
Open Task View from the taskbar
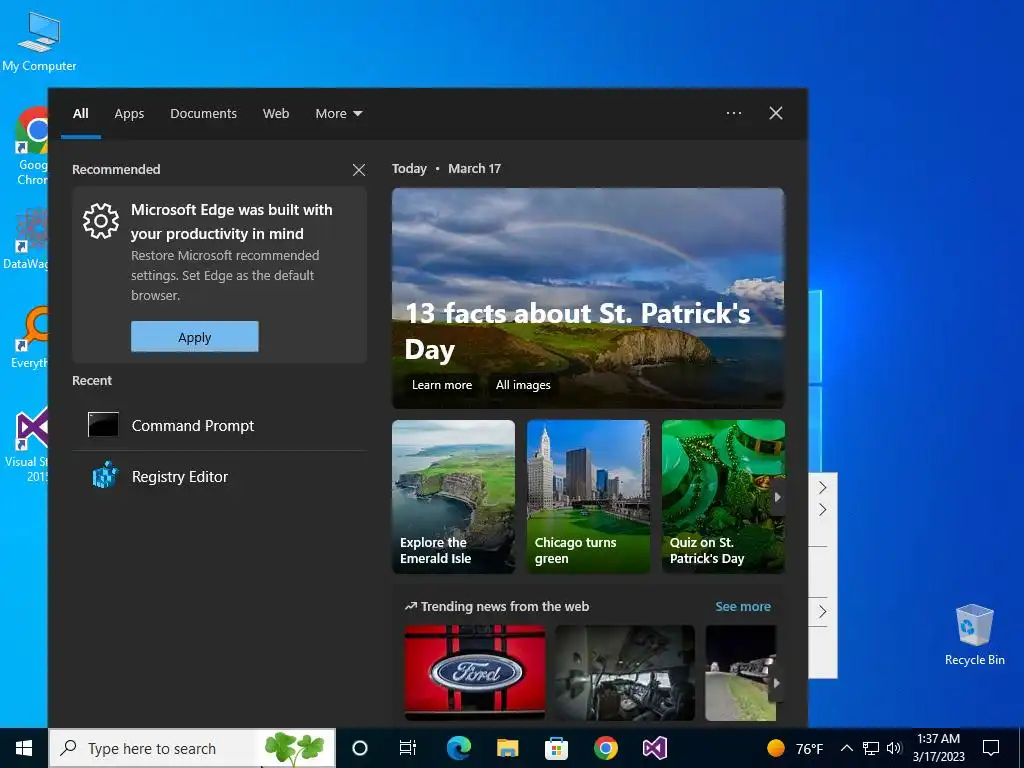[408, 748]
